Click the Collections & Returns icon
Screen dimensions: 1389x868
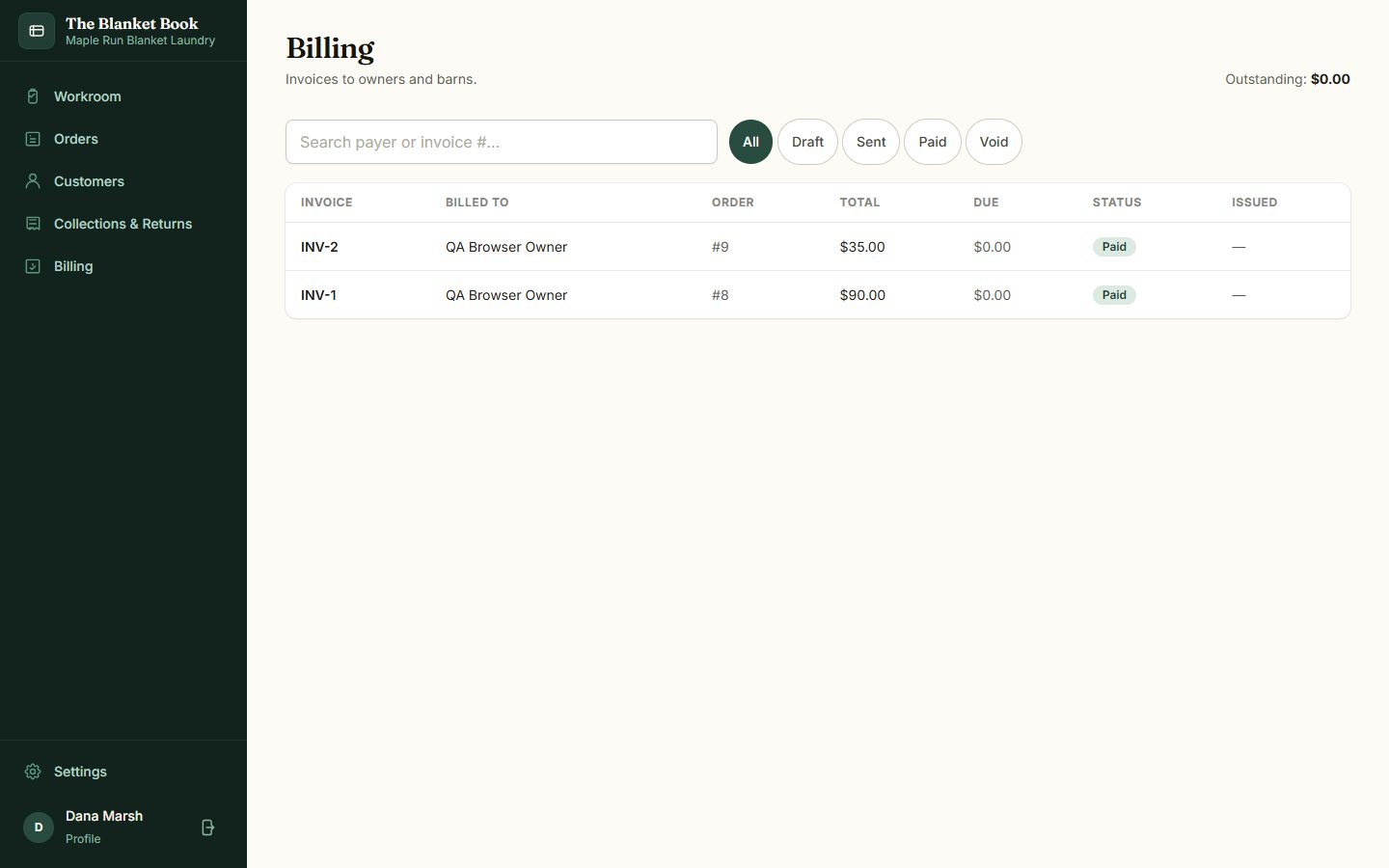(x=33, y=224)
